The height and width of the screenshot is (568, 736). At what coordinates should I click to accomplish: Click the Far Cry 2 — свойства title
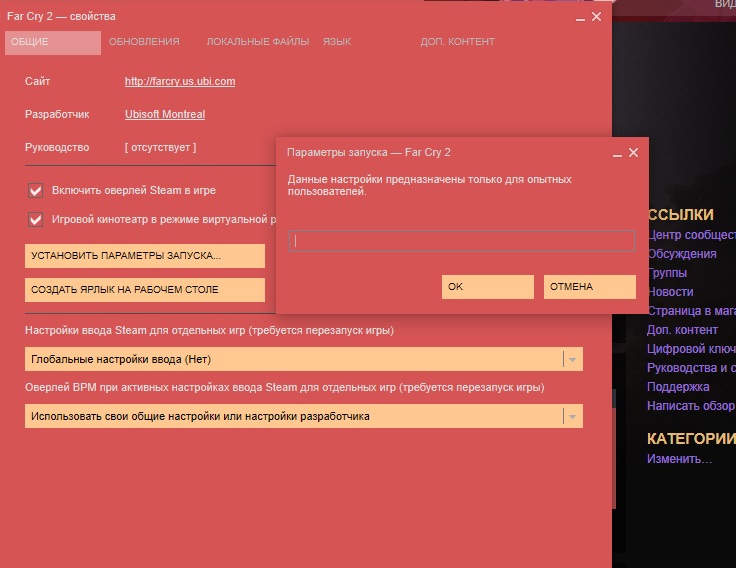(61, 16)
